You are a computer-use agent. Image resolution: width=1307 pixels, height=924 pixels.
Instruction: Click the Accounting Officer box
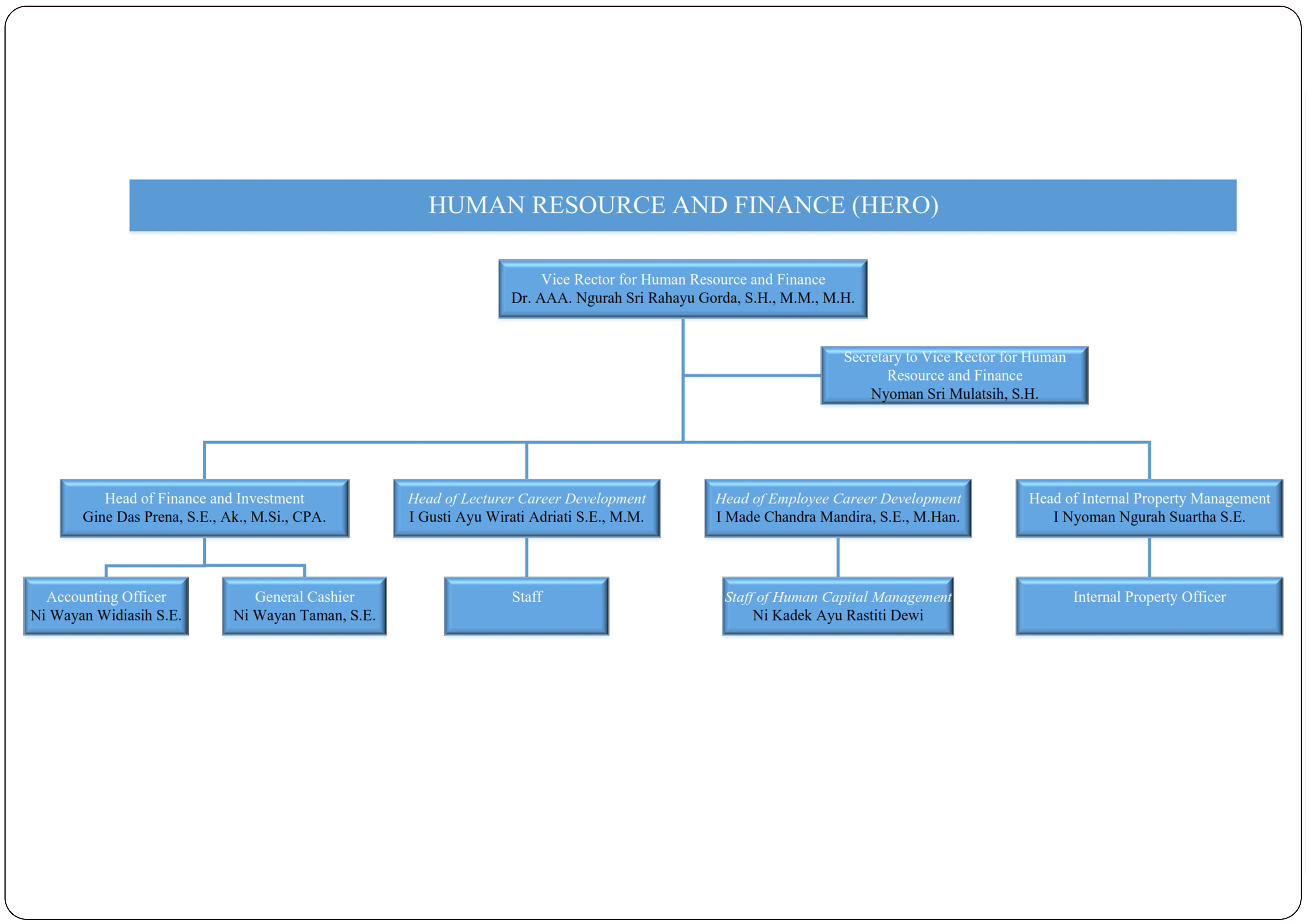pos(106,606)
